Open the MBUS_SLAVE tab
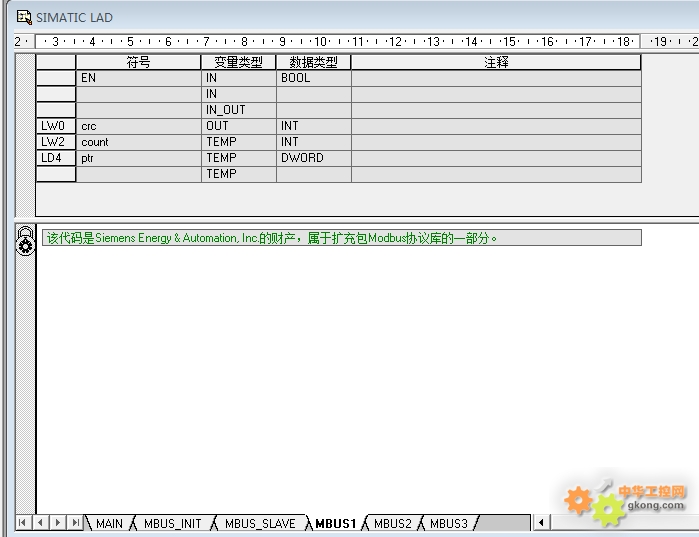 [x=260, y=523]
